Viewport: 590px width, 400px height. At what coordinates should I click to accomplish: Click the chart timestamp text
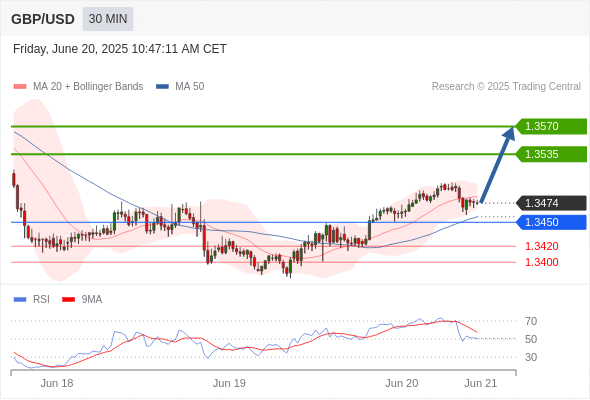tap(120, 49)
